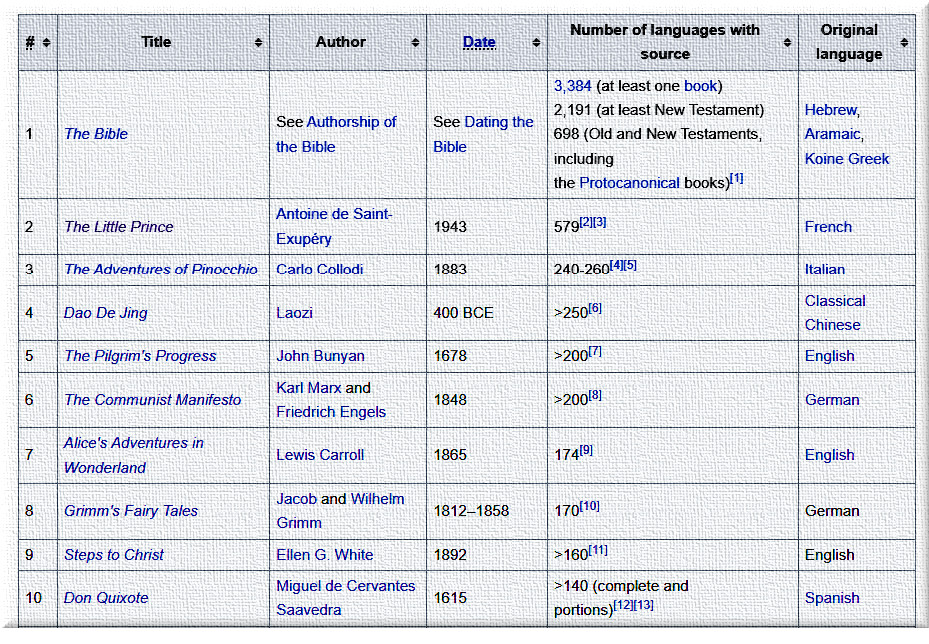
Task: Click the 3,384 languages link
Action: 572,86
